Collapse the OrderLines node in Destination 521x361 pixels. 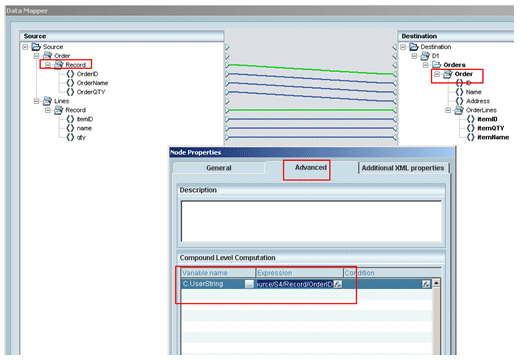coord(448,110)
